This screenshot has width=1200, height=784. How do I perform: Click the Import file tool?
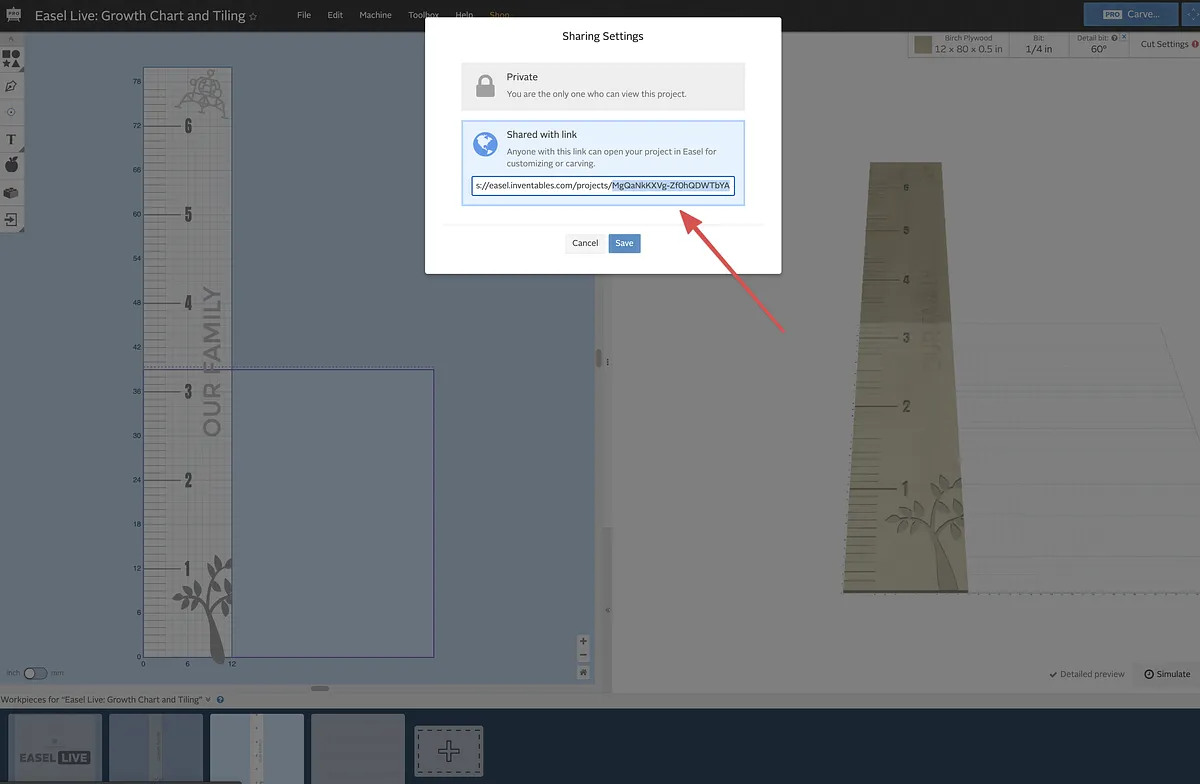coord(11,219)
